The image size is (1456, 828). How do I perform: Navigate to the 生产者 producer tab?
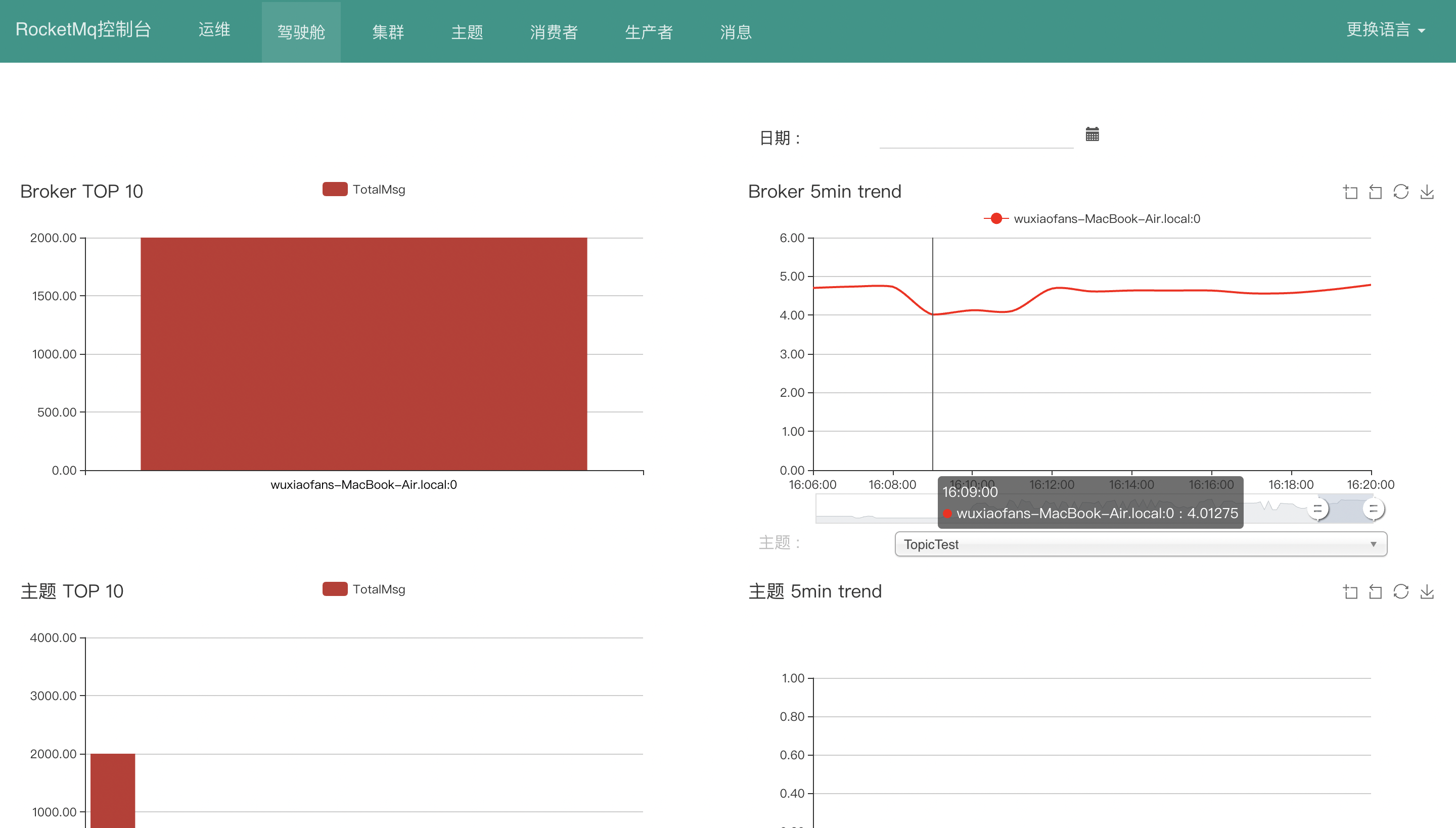tap(649, 32)
